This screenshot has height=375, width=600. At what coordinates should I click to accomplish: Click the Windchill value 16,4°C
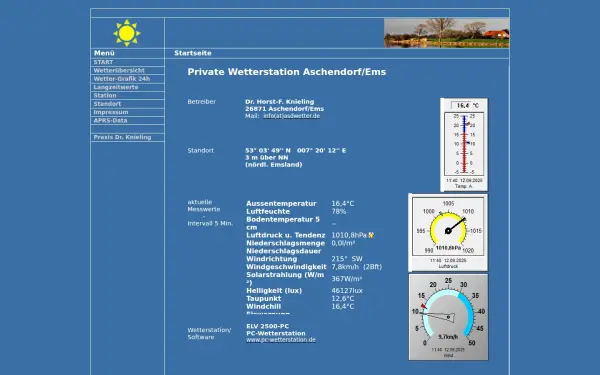(343, 307)
